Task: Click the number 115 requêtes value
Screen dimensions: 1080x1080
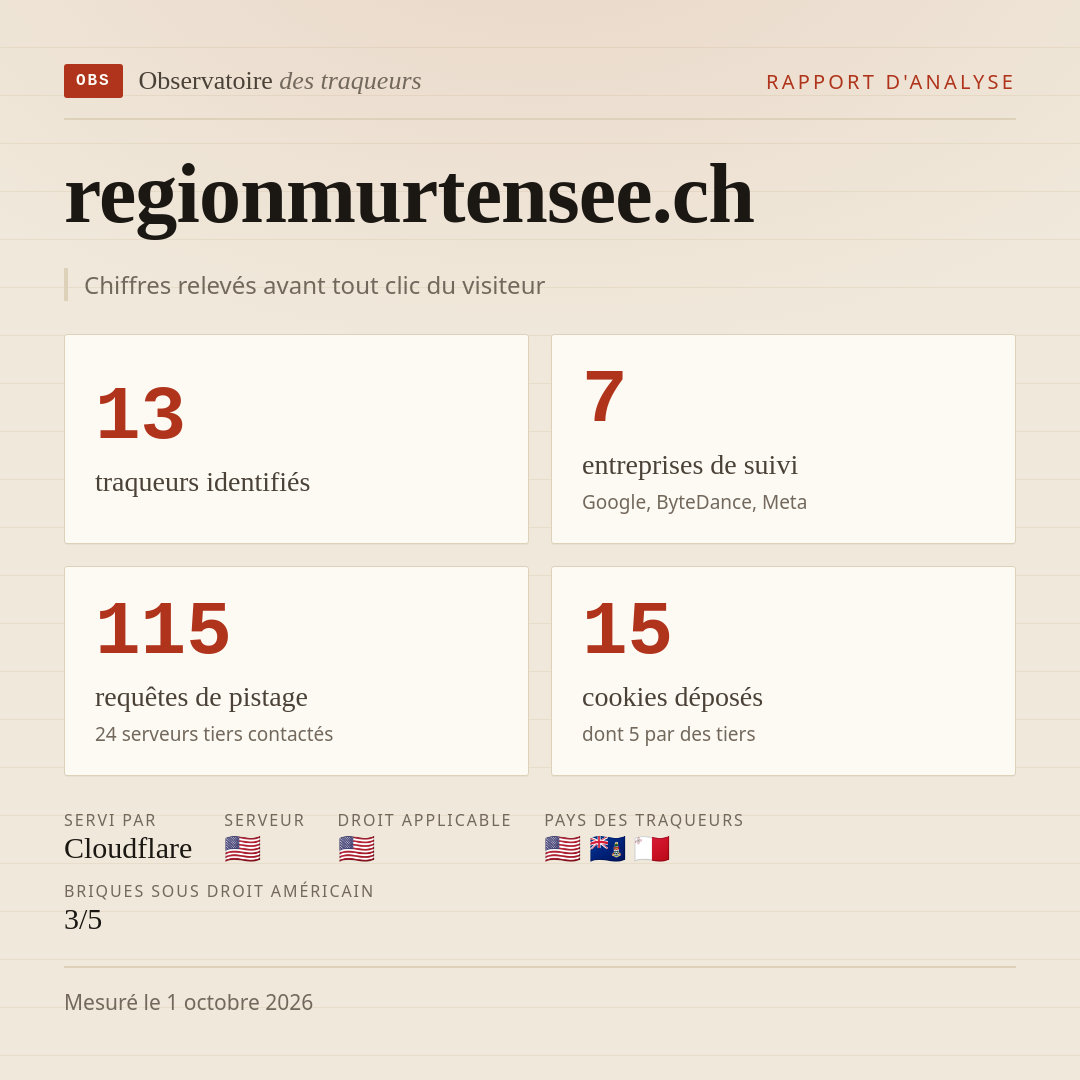Action: coord(163,629)
